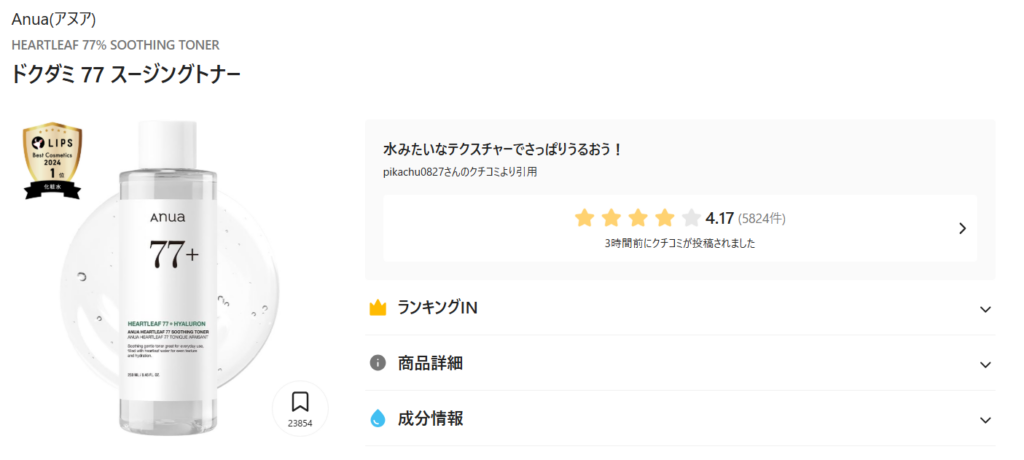Open the Anua(アヌア) brand link
1024x460 pixels.
[54, 19]
